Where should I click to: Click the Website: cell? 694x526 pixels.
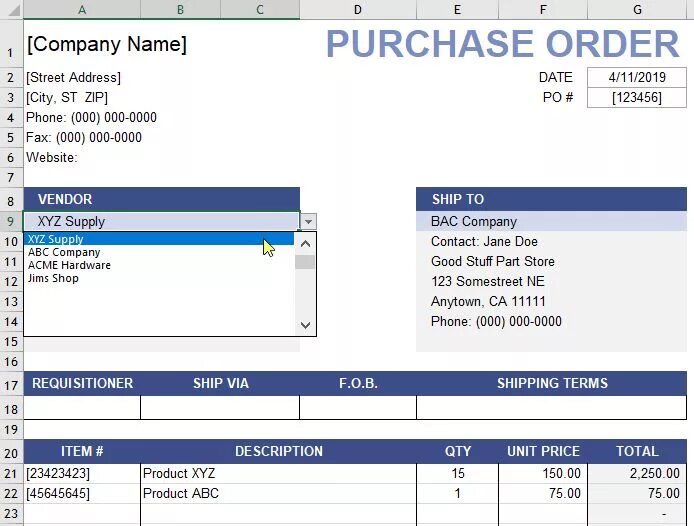click(52, 157)
